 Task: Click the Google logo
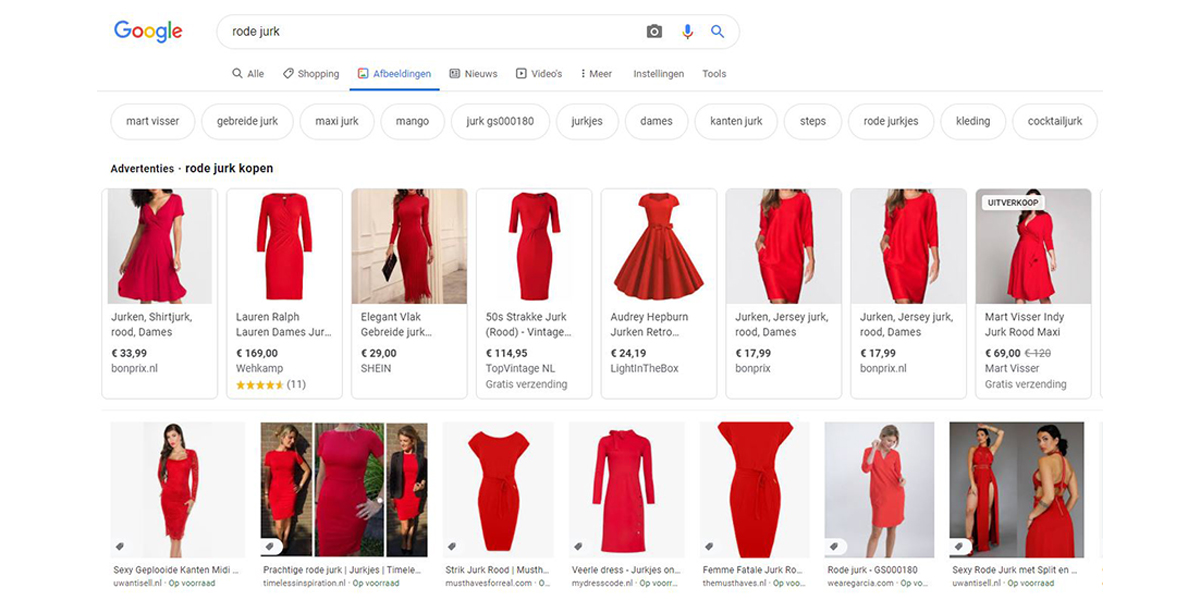(x=147, y=30)
